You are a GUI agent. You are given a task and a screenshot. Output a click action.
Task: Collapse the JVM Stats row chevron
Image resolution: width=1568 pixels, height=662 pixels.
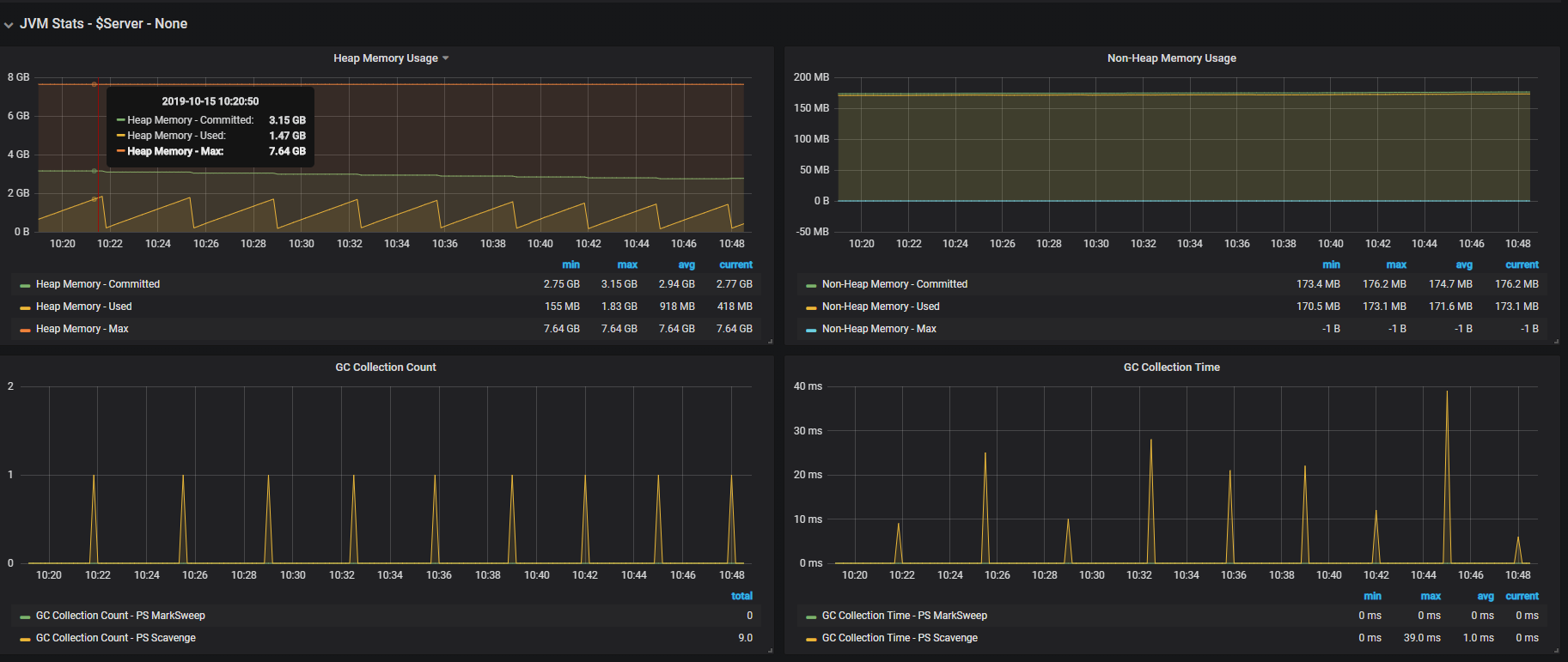coord(9,25)
